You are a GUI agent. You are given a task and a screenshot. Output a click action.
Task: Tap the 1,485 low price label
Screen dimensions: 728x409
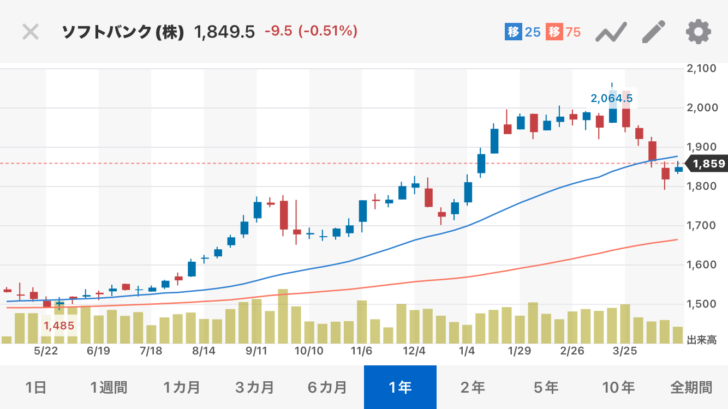[59, 325]
